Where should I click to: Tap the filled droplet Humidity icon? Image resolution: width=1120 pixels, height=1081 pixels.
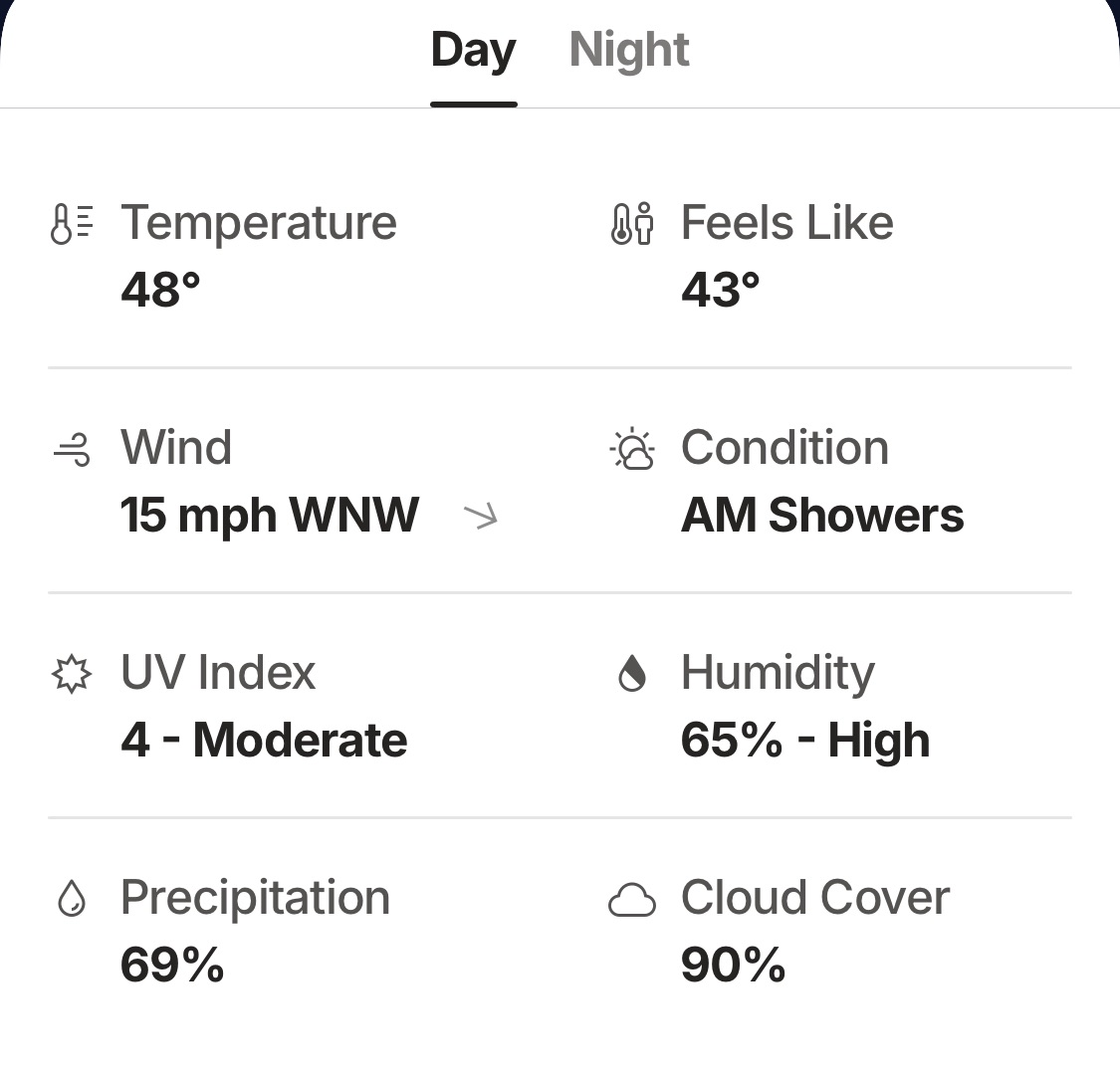[632, 675]
